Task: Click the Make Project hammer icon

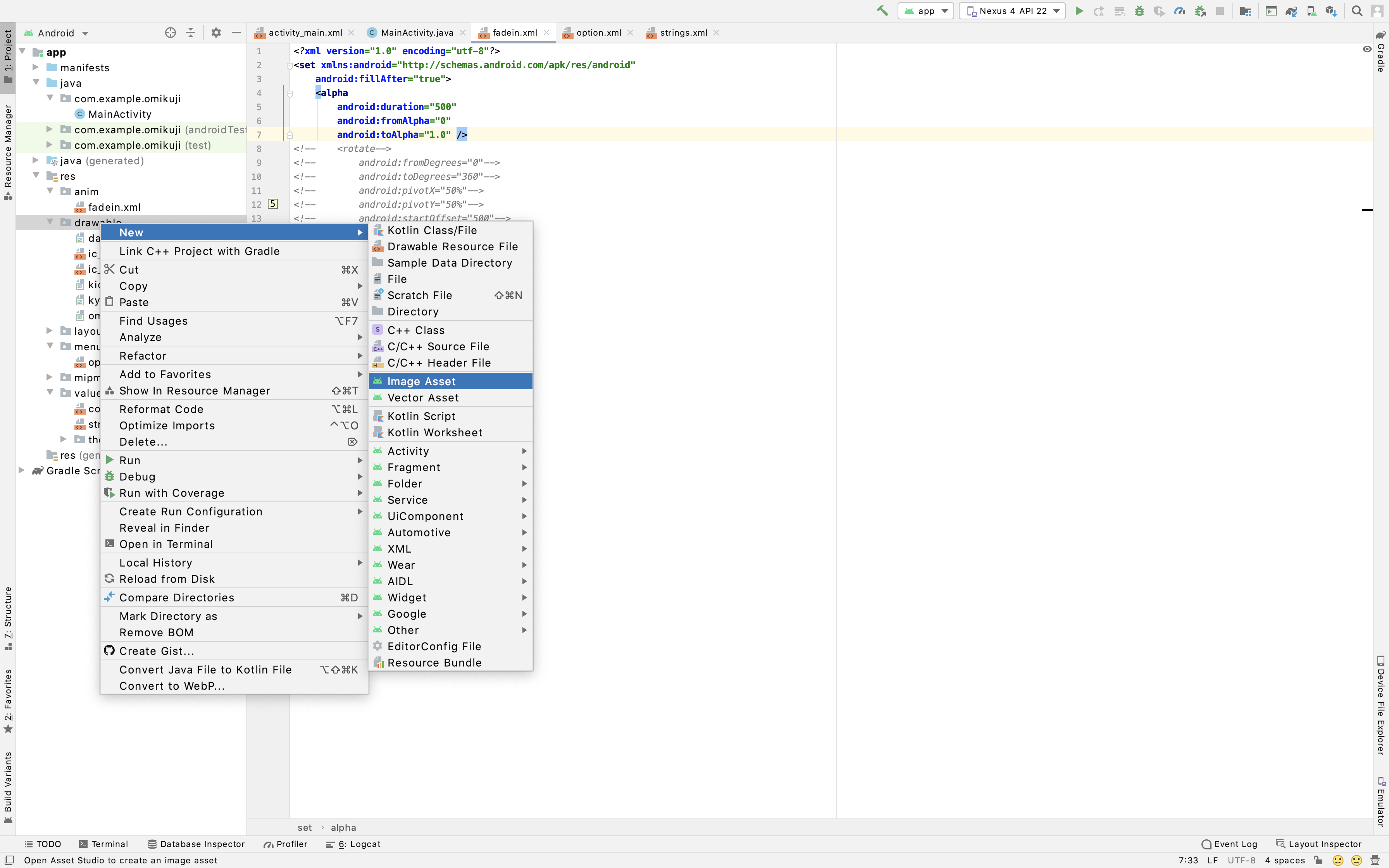Action: click(882, 11)
